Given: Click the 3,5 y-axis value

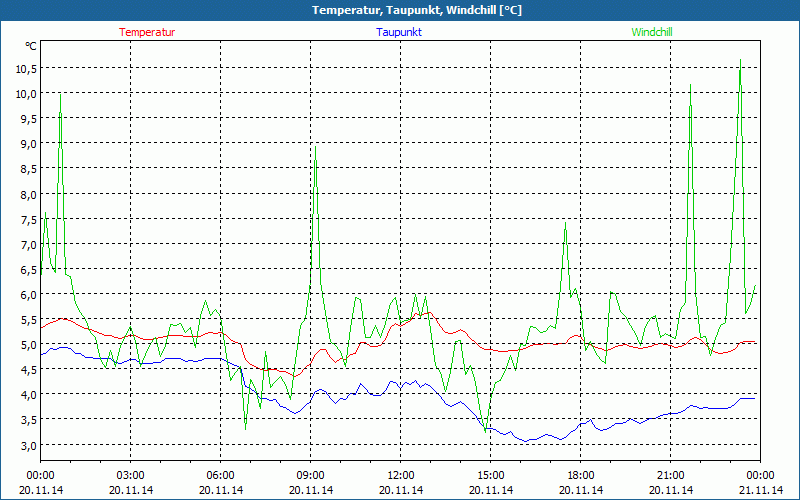Looking at the screenshot, I should (29, 420).
